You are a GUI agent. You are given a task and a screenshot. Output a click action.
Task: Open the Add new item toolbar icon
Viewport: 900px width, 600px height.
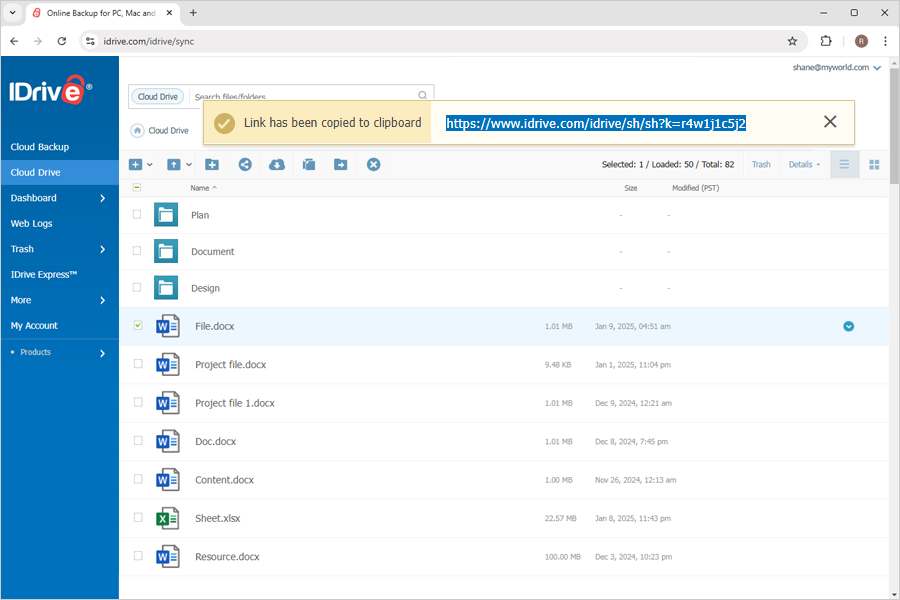135,165
